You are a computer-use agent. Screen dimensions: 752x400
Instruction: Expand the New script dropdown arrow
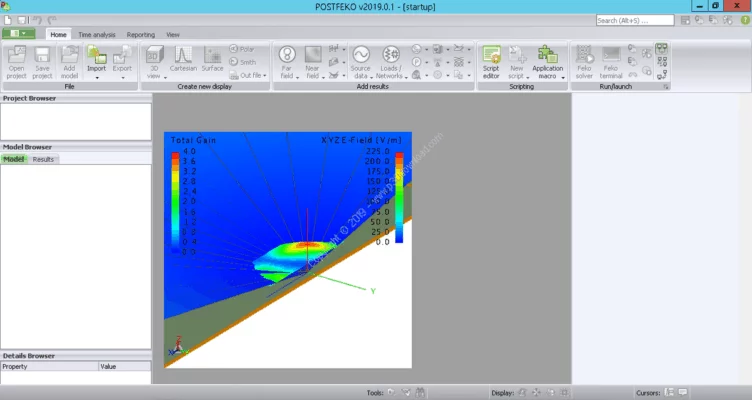528,78
